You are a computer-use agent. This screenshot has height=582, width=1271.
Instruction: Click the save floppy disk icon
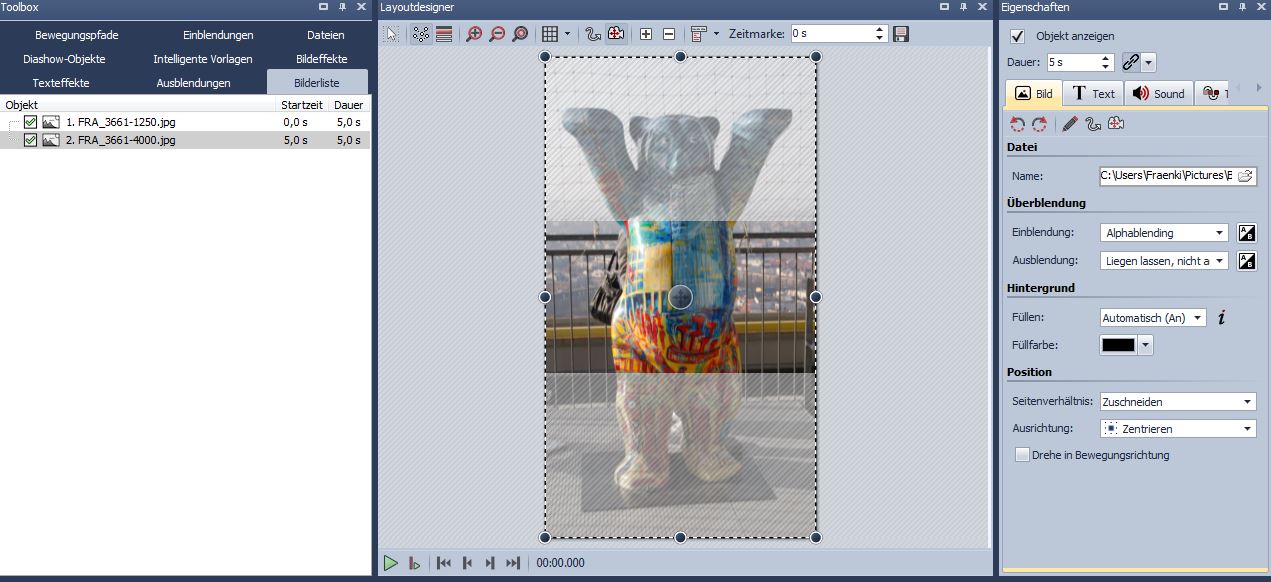tap(901, 34)
